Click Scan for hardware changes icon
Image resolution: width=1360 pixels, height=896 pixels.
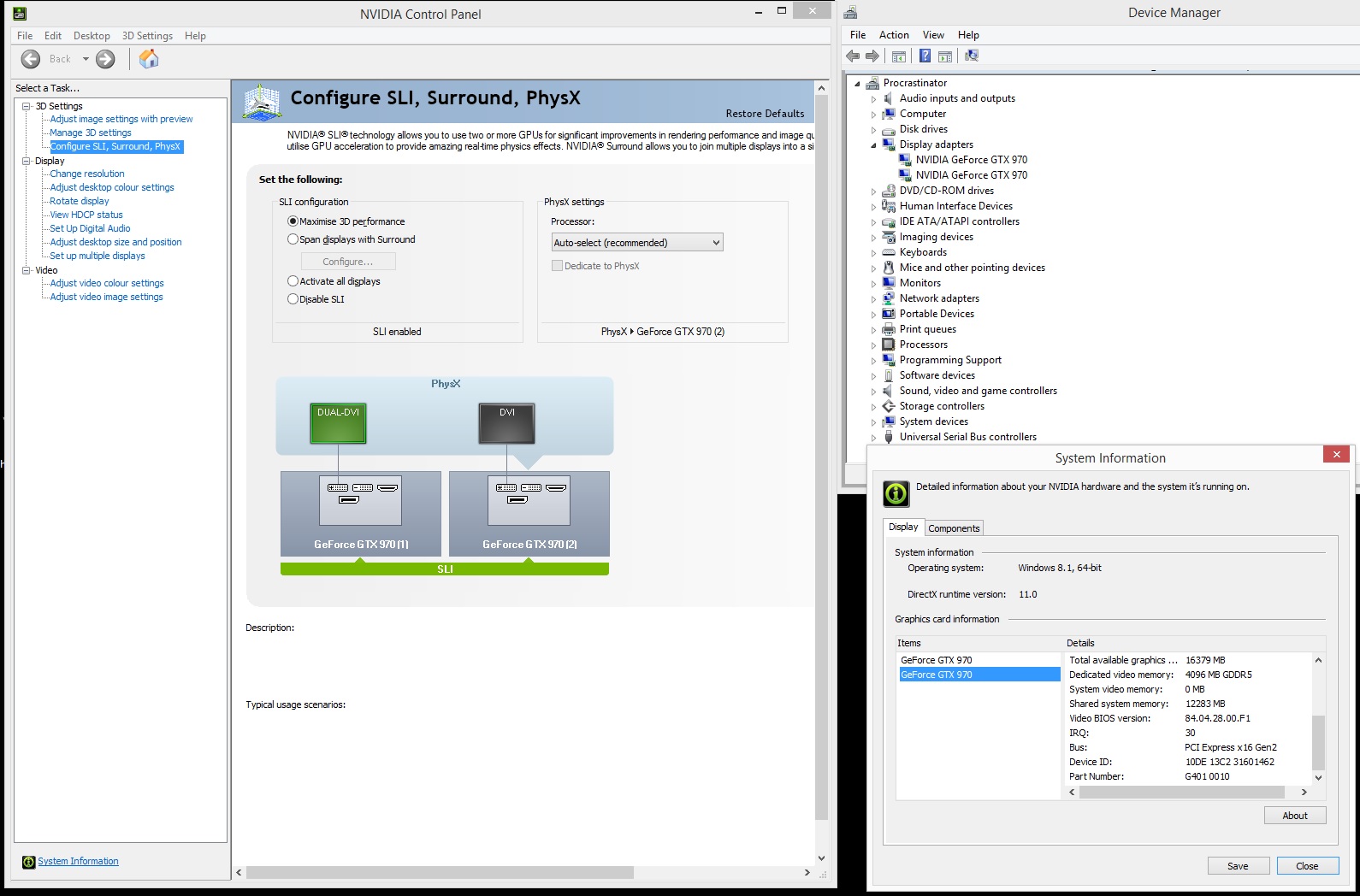[x=972, y=56]
